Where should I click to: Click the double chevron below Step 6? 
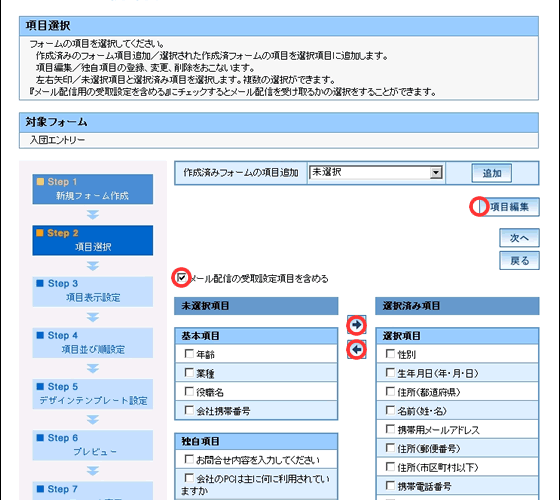coord(93,471)
